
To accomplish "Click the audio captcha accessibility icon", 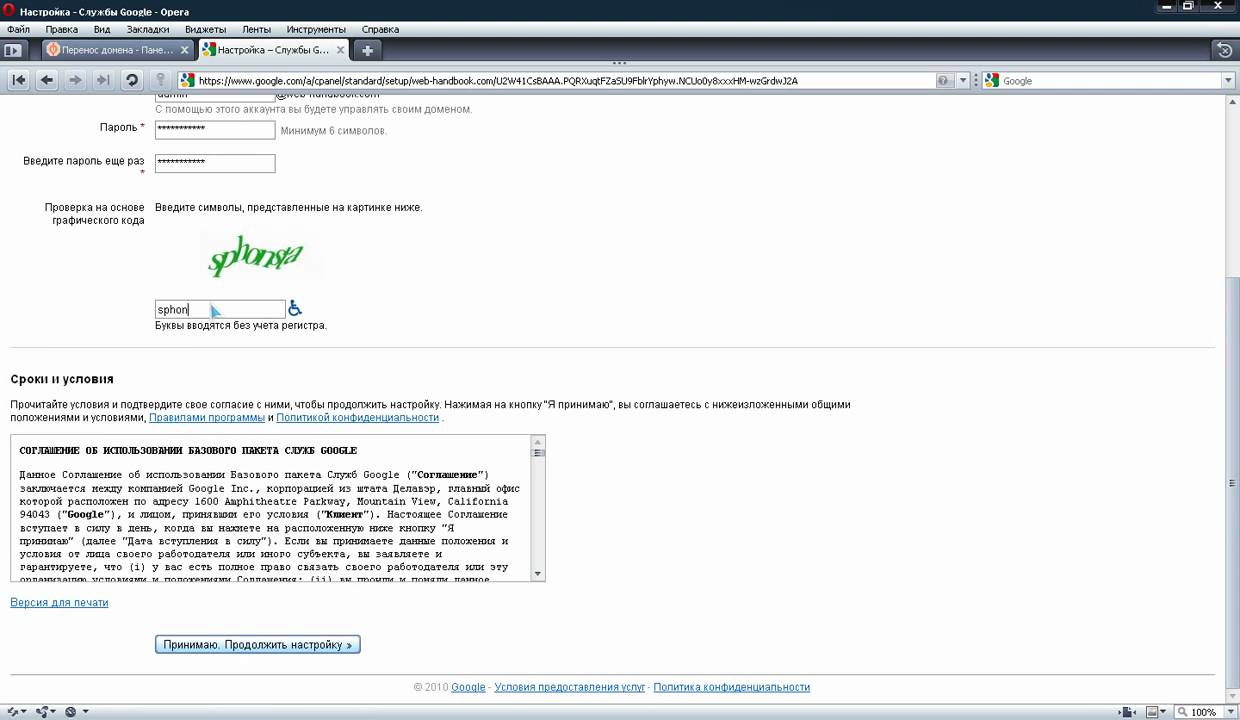I will pyautogui.click(x=295, y=309).
